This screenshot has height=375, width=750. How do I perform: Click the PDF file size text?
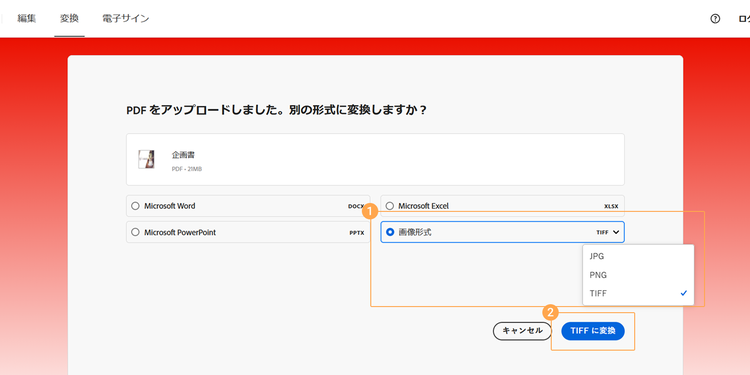(187, 169)
